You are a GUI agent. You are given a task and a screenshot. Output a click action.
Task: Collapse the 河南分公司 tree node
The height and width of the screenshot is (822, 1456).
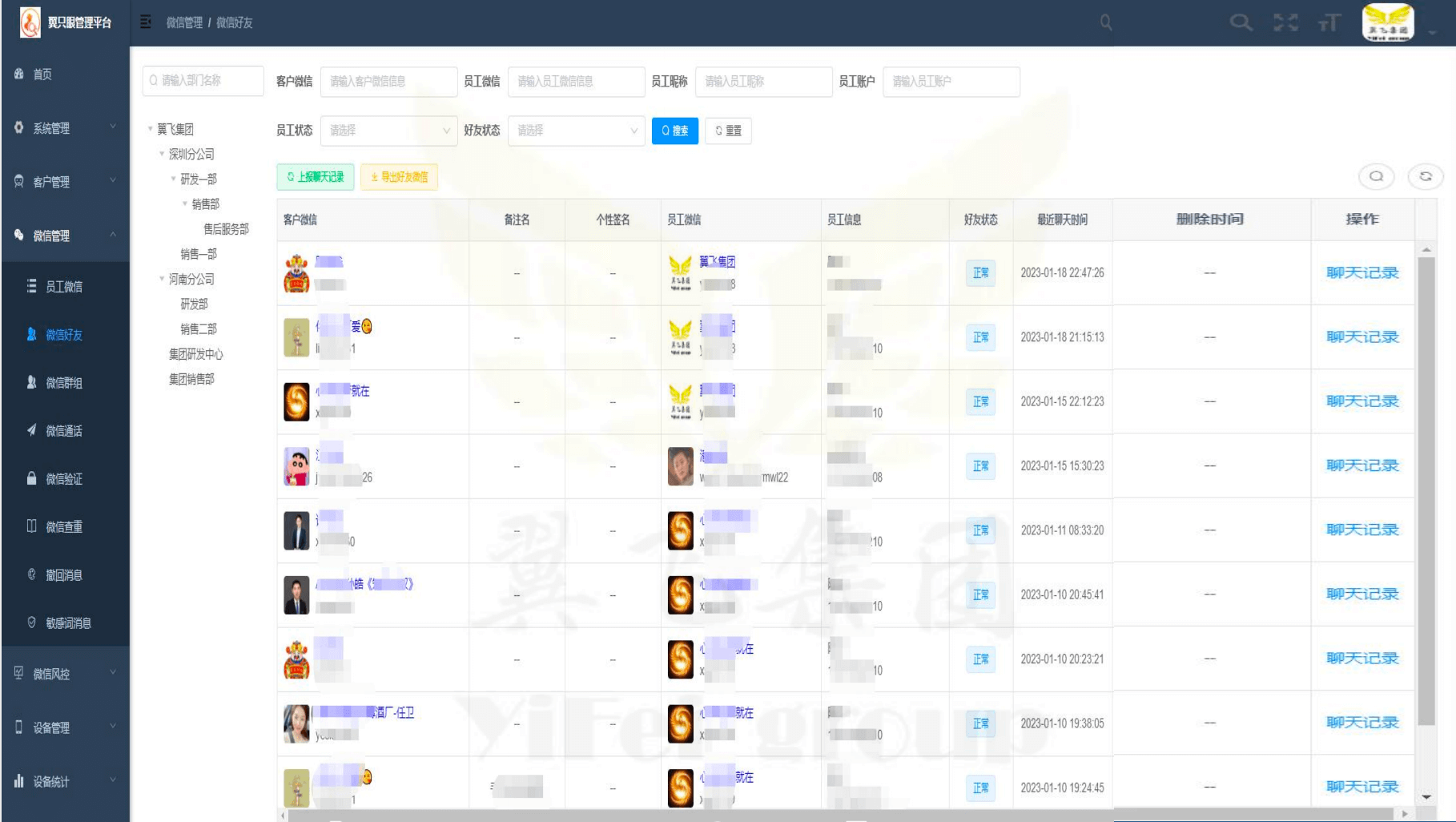[x=162, y=279]
